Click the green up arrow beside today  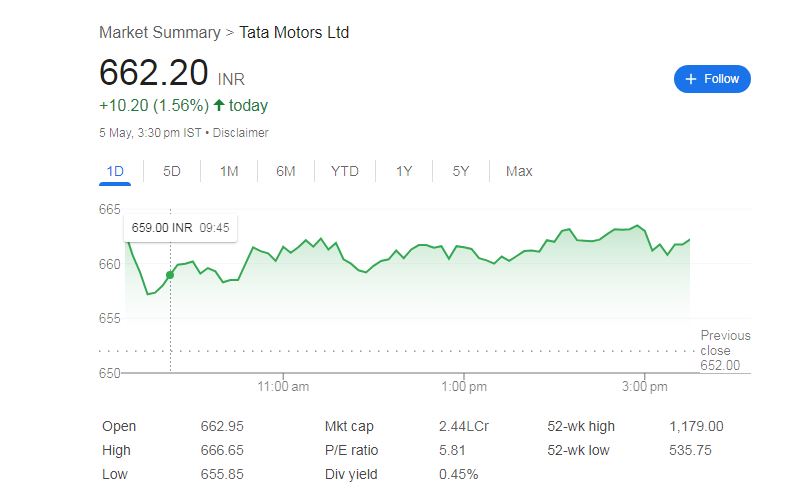tap(219, 105)
